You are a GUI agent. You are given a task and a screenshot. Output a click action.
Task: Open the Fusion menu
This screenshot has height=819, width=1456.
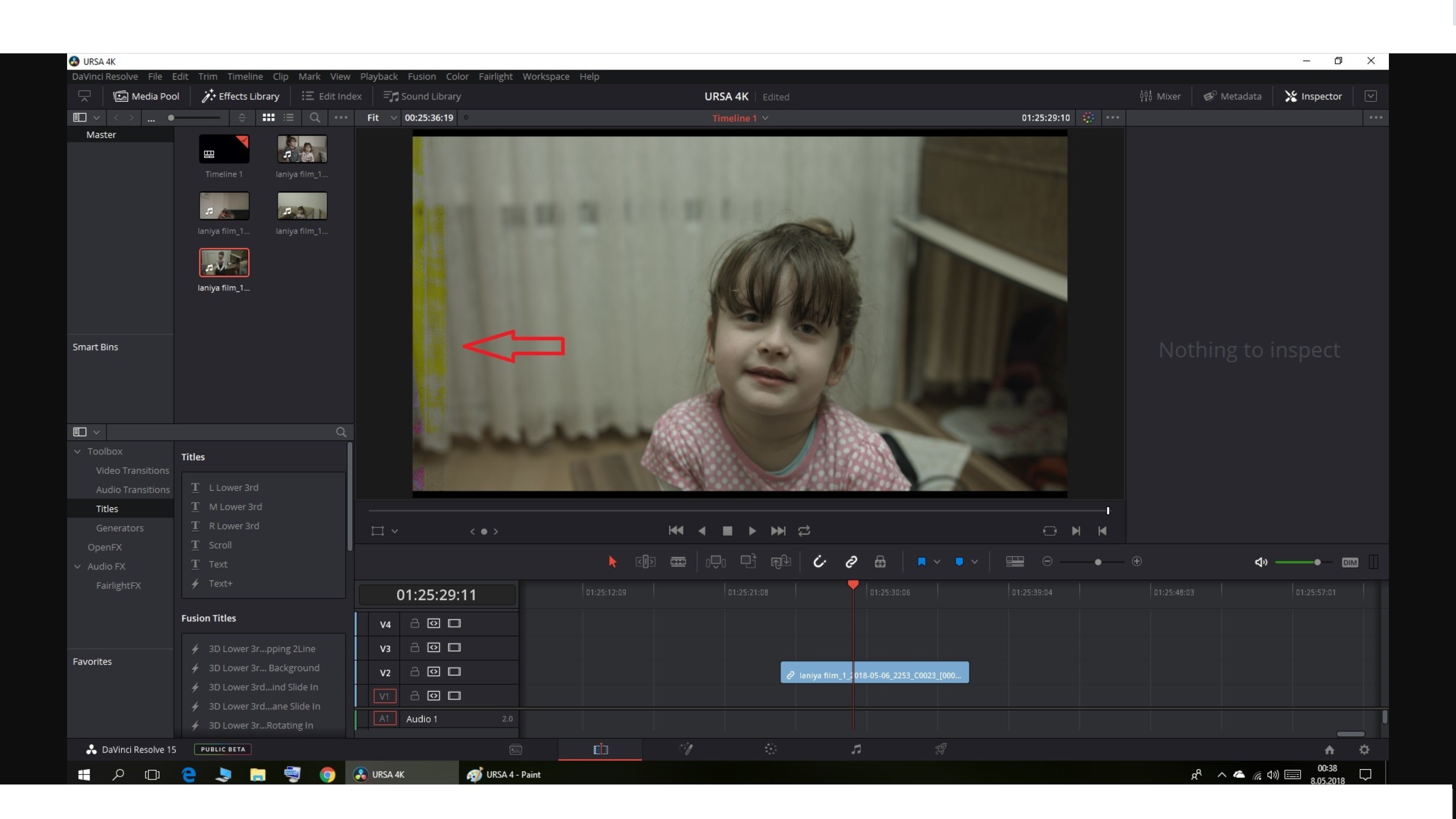click(422, 76)
